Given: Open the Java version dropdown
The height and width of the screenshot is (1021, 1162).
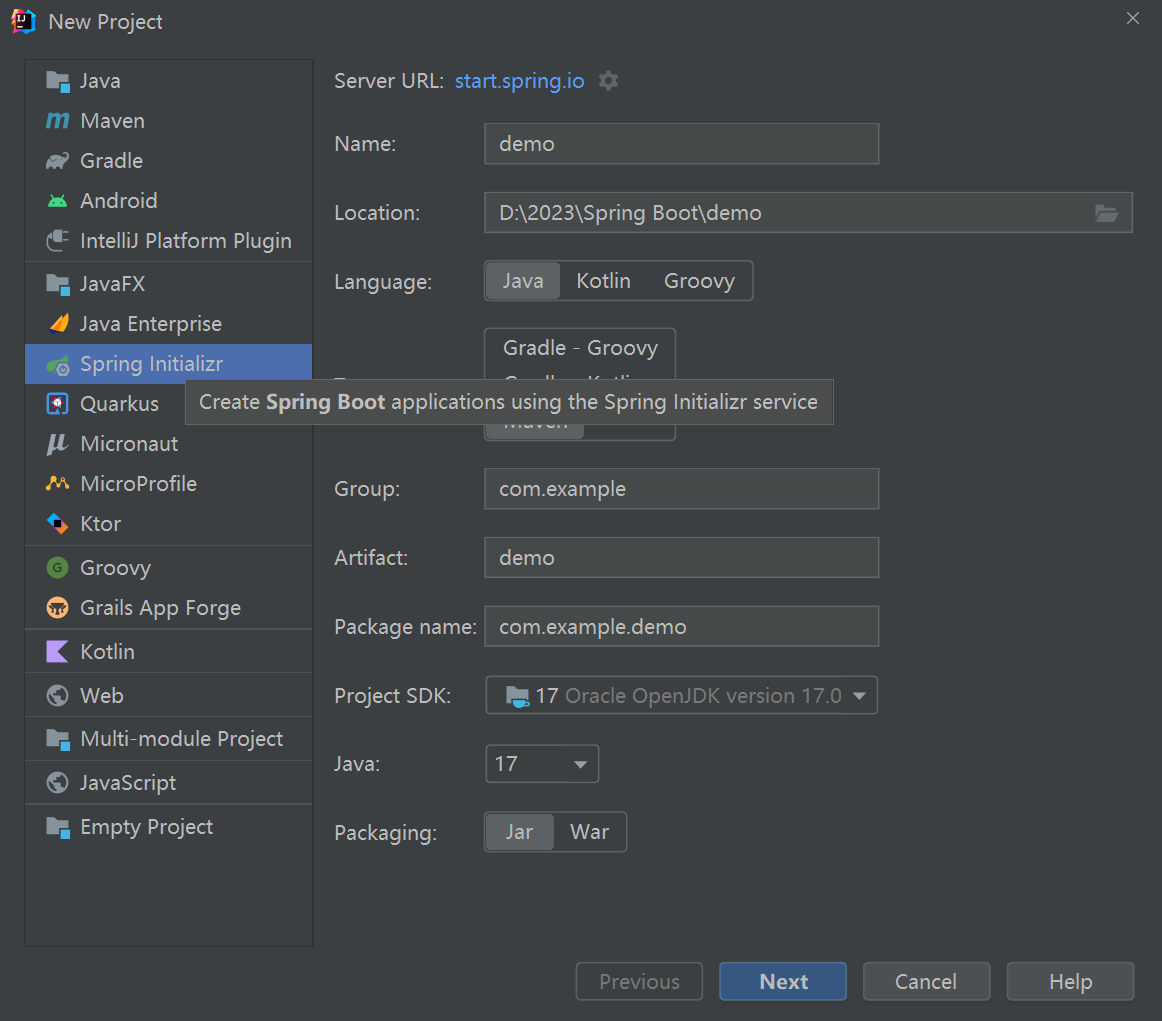Looking at the screenshot, I should [x=580, y=764].
